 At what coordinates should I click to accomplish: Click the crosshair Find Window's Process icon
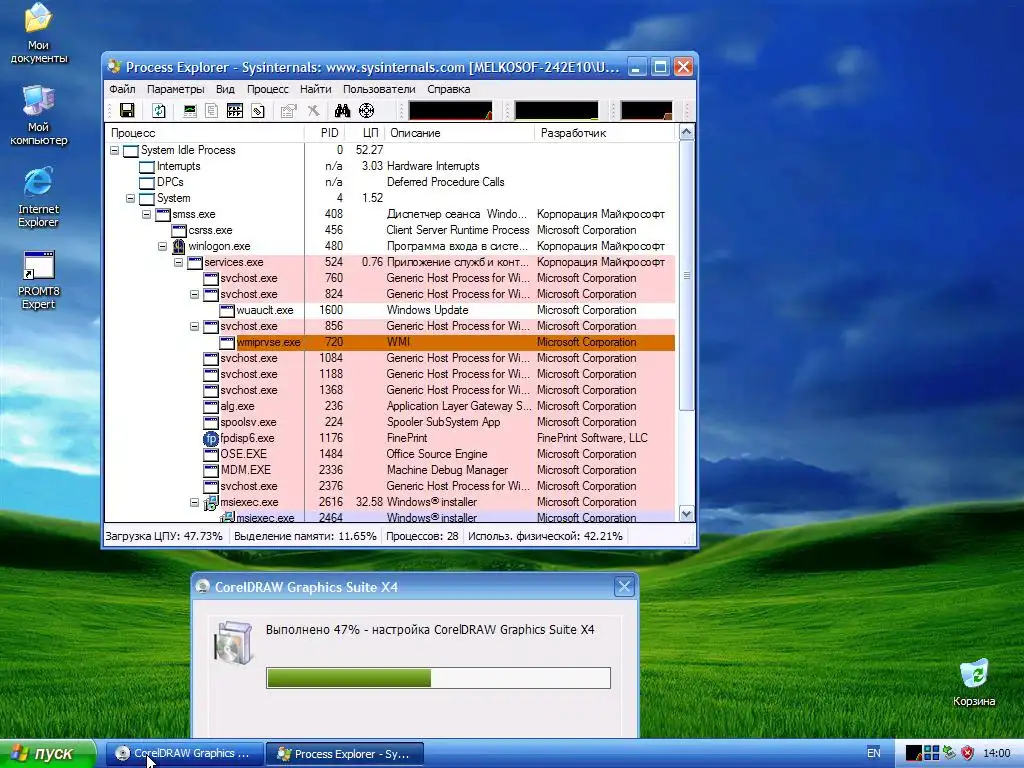tap(366, 110)
